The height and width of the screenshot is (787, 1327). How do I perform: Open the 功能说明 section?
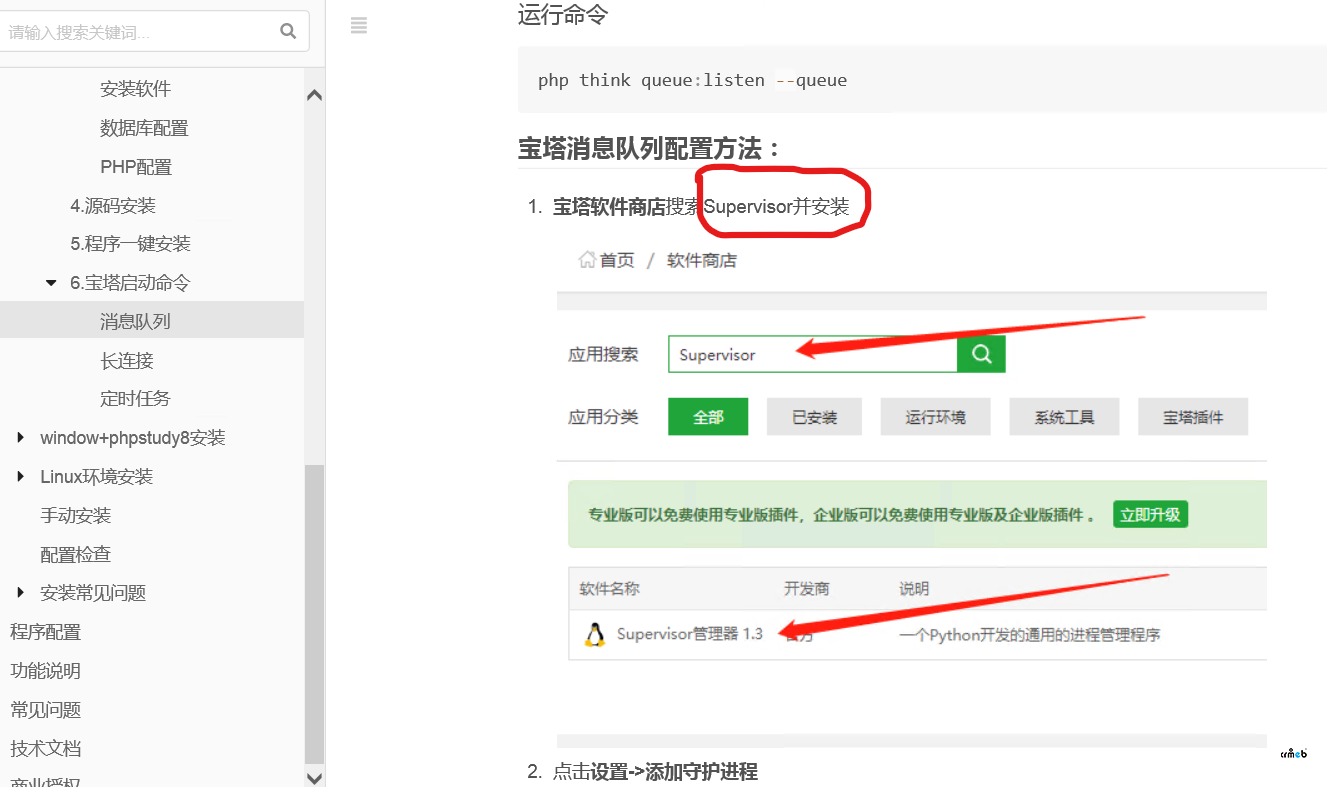click(x=45, y=671)
